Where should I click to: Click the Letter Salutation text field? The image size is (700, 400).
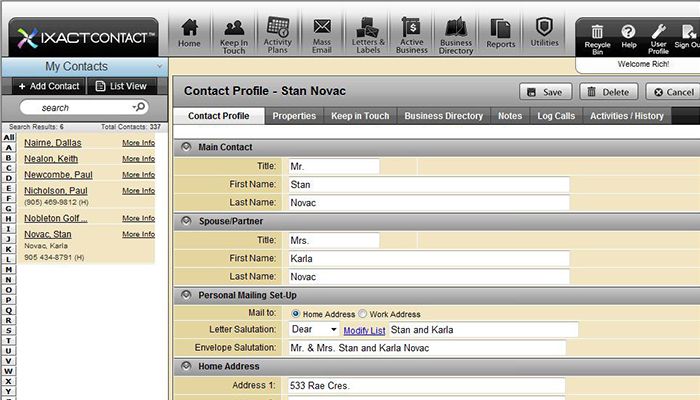483,329
